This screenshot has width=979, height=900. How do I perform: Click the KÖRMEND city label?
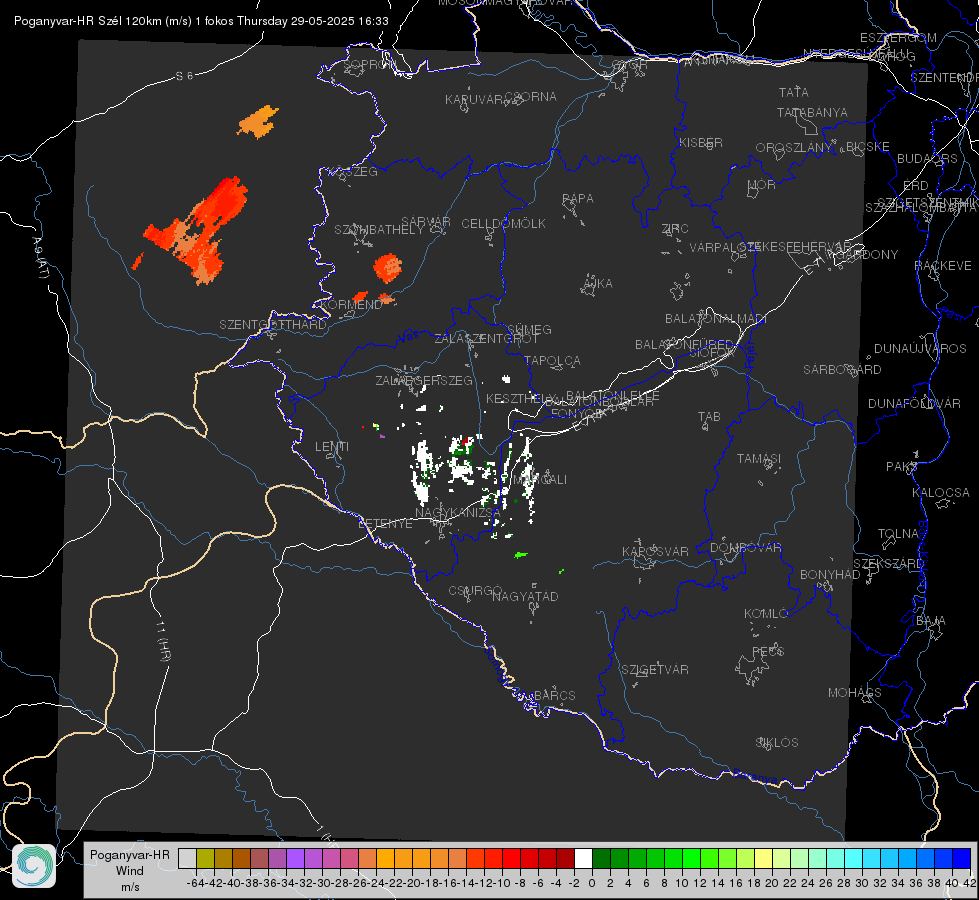[x=350, y=305]
